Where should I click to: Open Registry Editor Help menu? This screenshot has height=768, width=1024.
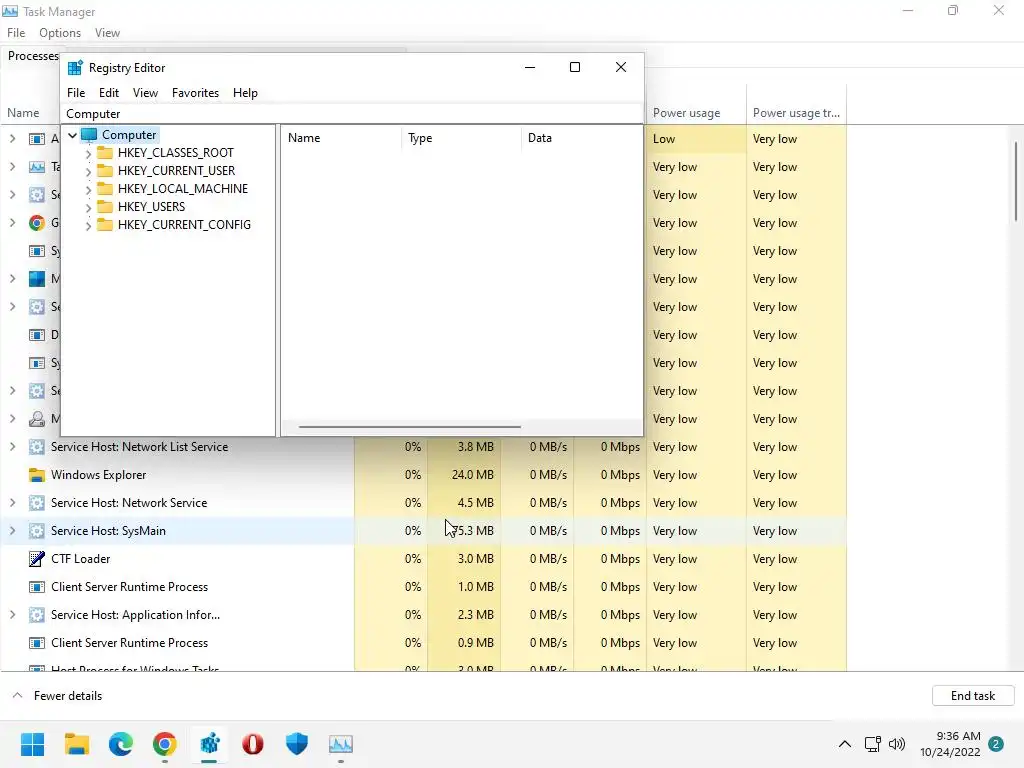(245, 93)
